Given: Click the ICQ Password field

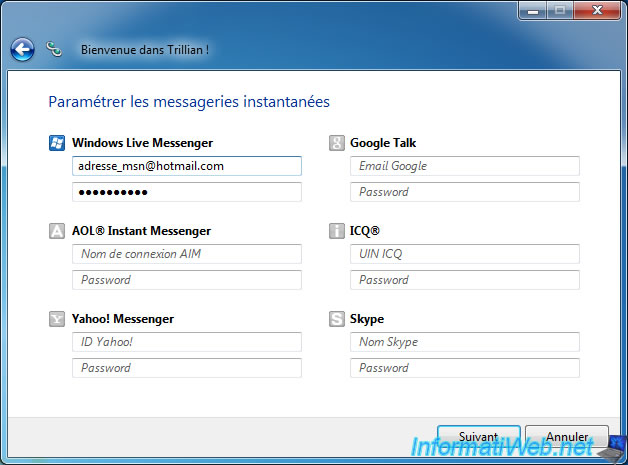Looking at the screenshot, I should point(465,280).
